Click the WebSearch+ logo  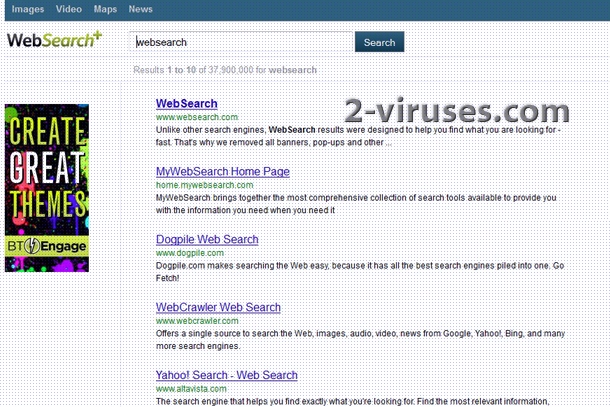[54, 40]
